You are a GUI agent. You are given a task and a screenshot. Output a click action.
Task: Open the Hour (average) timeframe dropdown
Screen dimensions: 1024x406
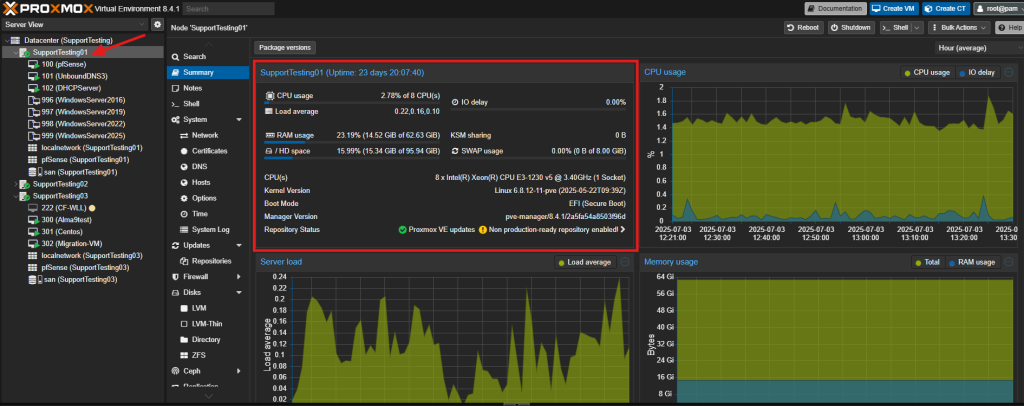click(x=978, y=48)
